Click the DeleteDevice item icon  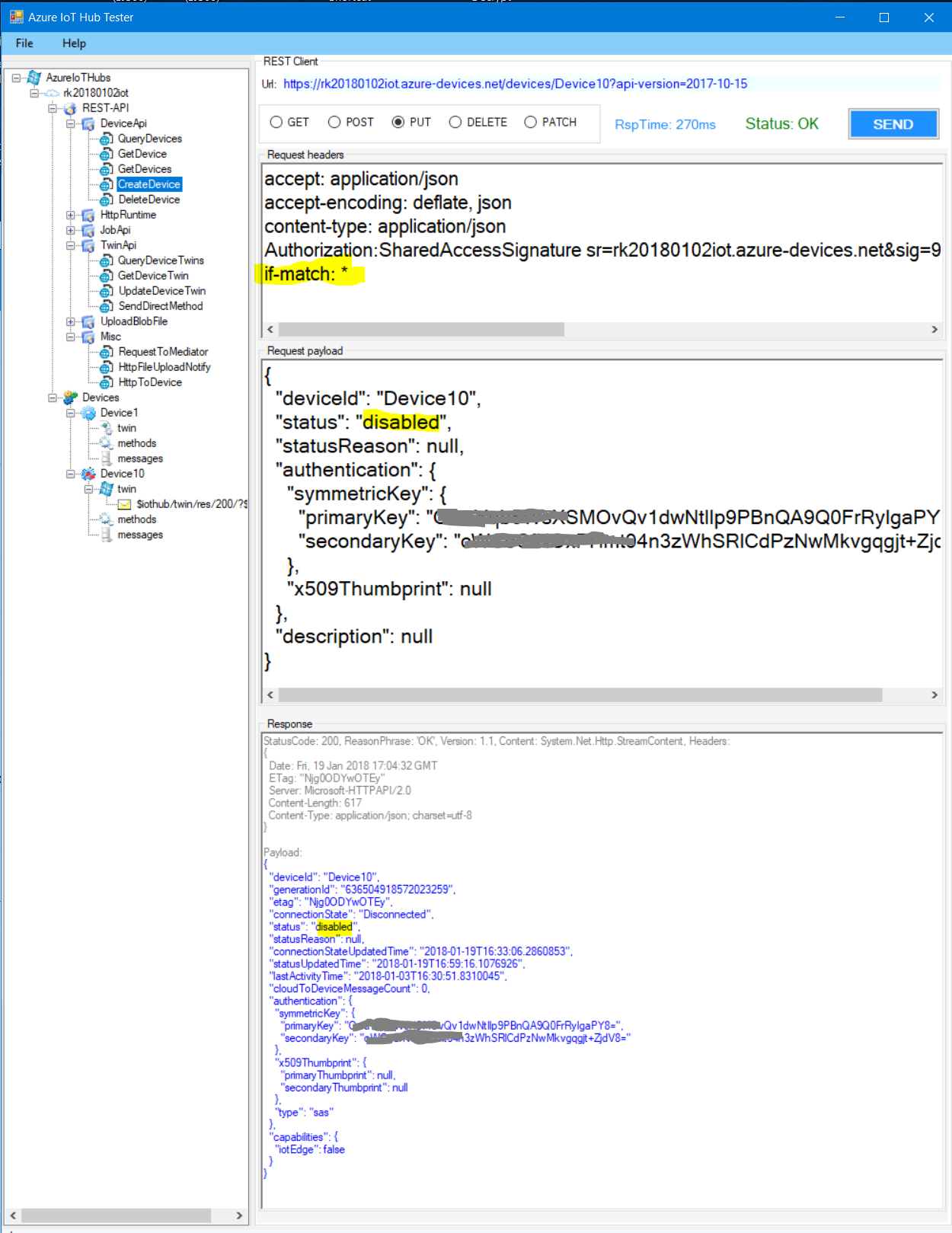point(107,200)
